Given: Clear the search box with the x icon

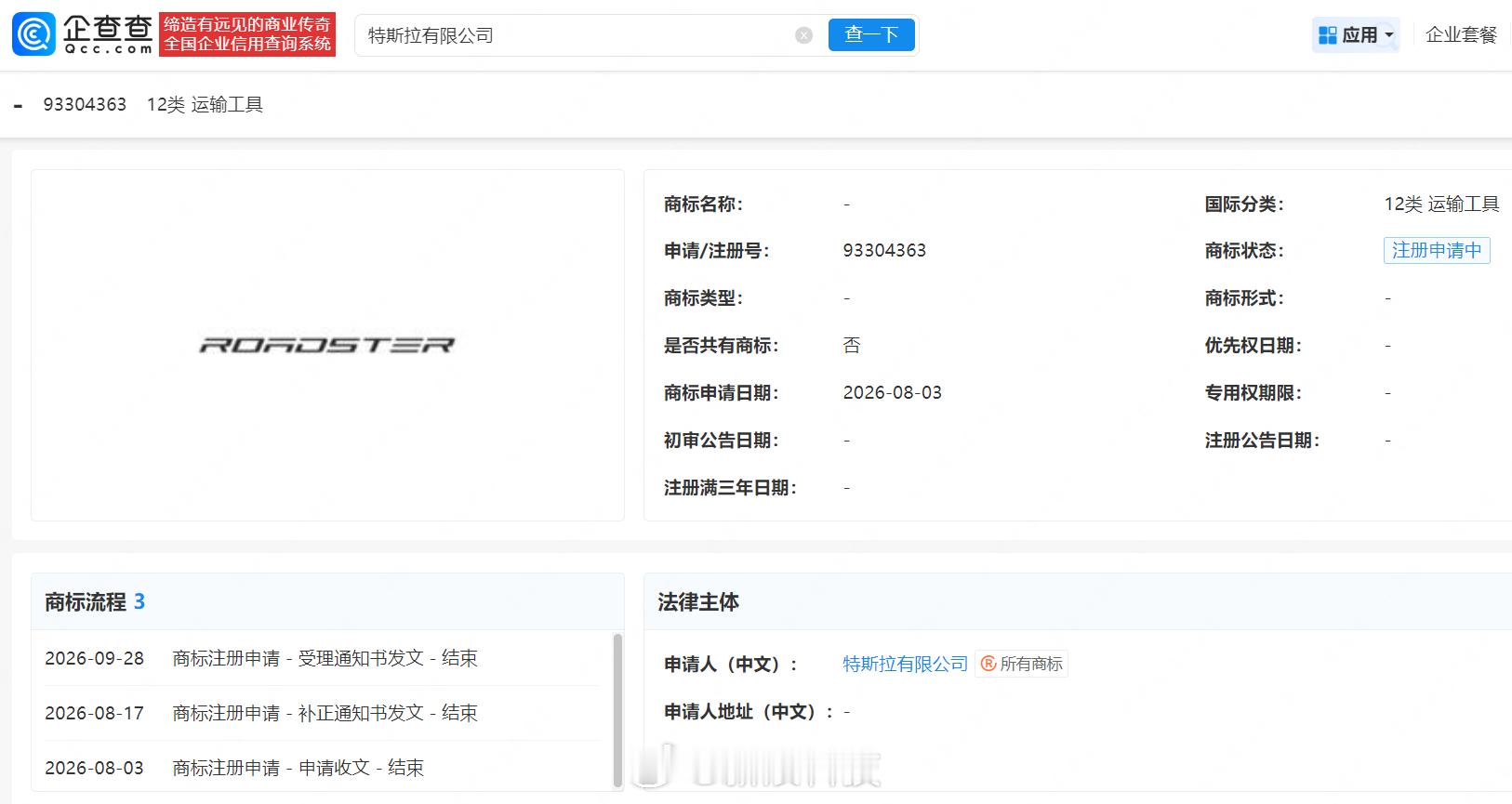Looking at the screenshot, I should pos(804,35).
